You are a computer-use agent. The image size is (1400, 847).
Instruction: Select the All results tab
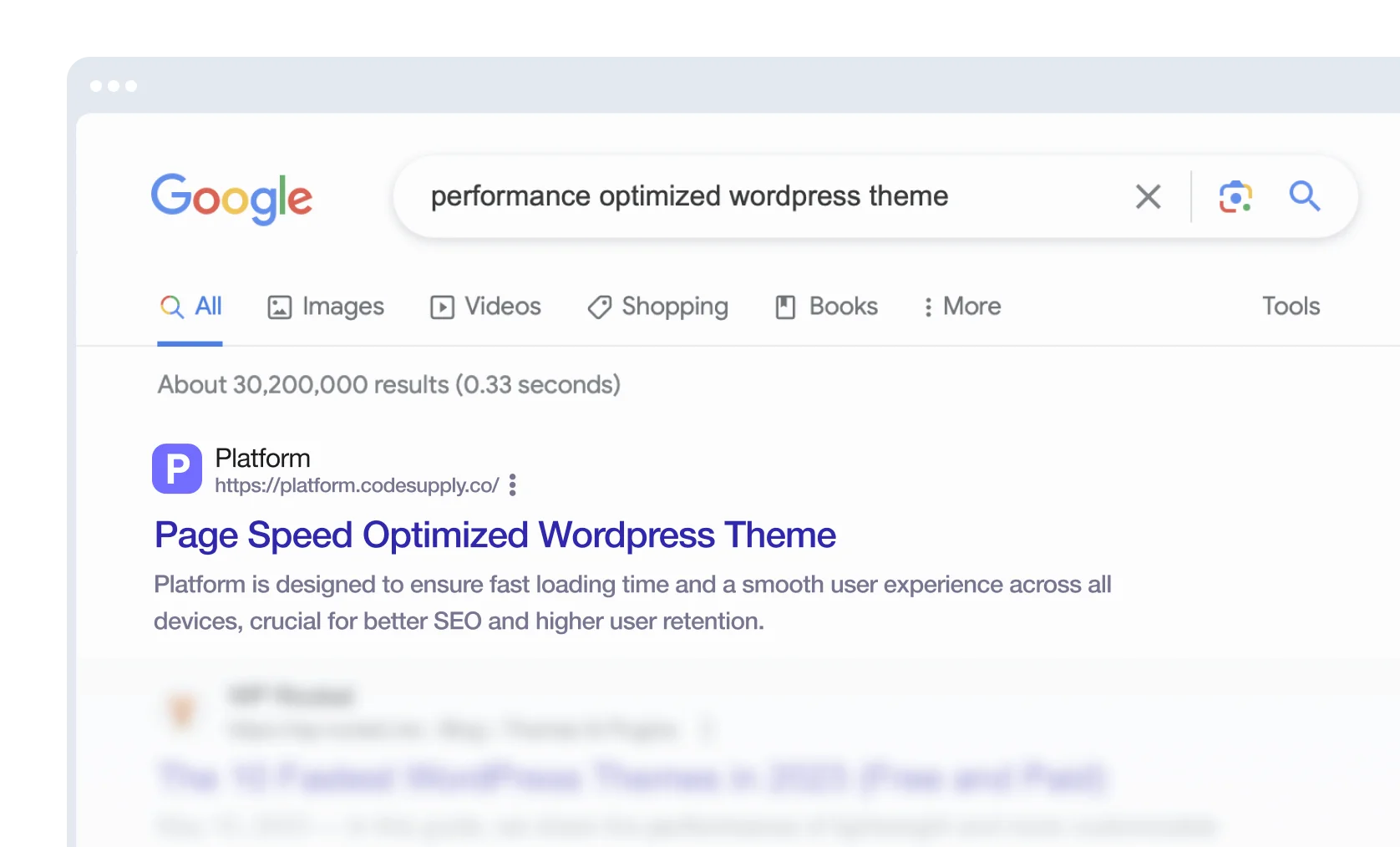coord(190,307)
